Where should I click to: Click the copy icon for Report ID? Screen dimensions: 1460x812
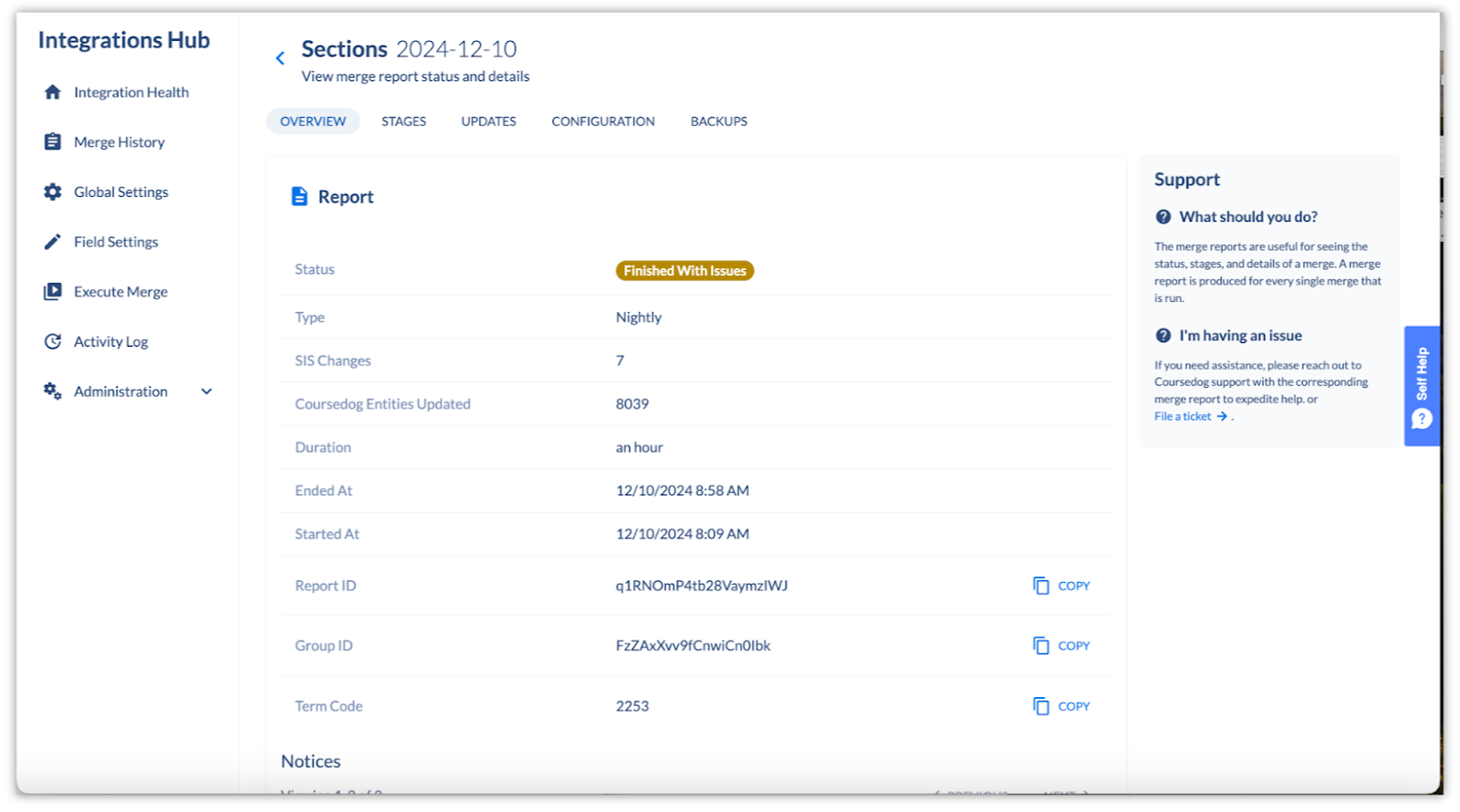(1041, 586)
